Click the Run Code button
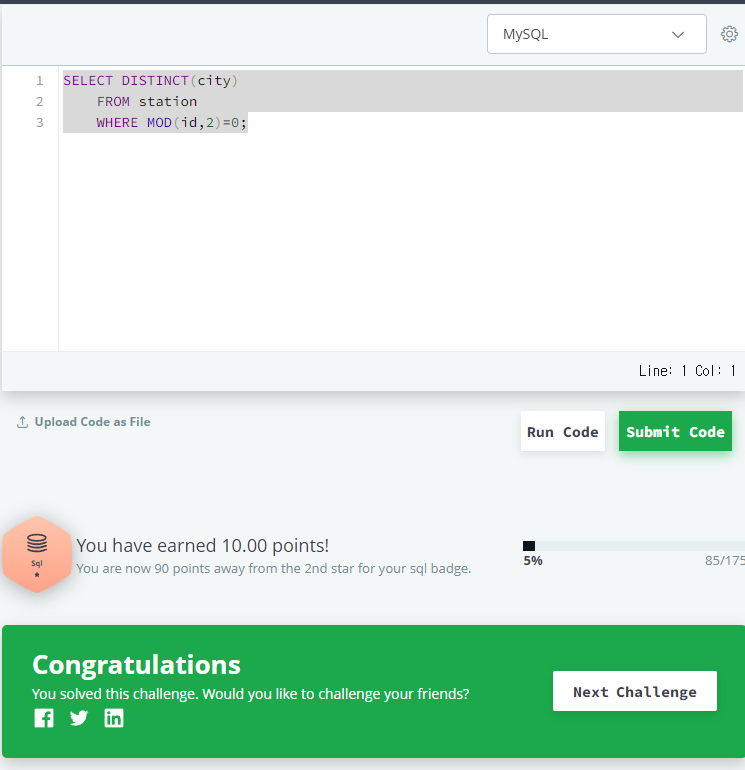745x770 pixels. (563, 431)
